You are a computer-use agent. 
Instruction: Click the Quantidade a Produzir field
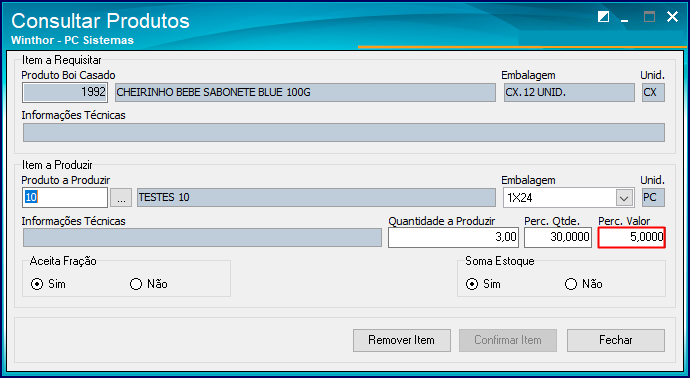point(453,238)
